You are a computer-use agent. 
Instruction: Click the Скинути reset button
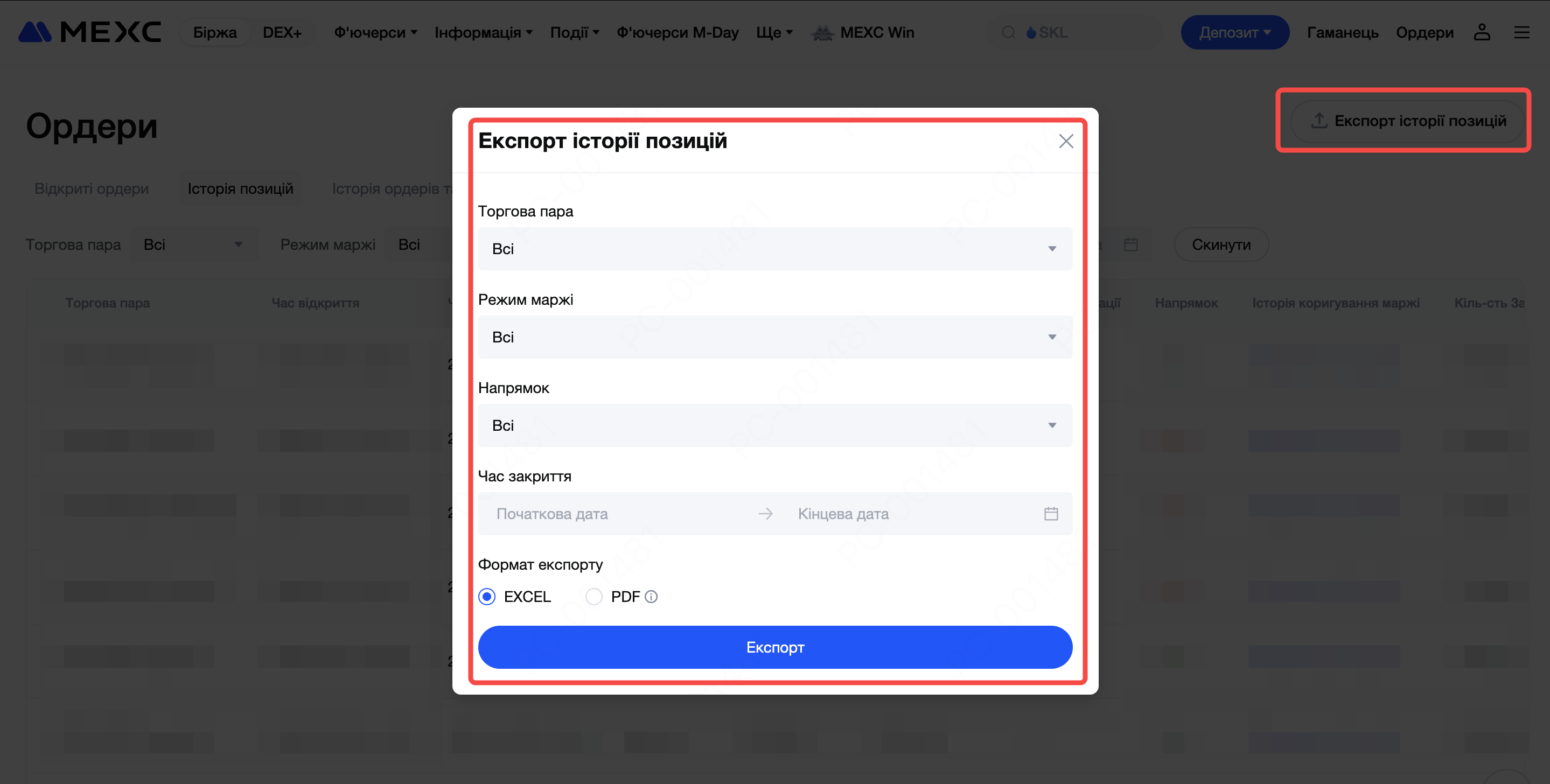tap(1221, 244)
